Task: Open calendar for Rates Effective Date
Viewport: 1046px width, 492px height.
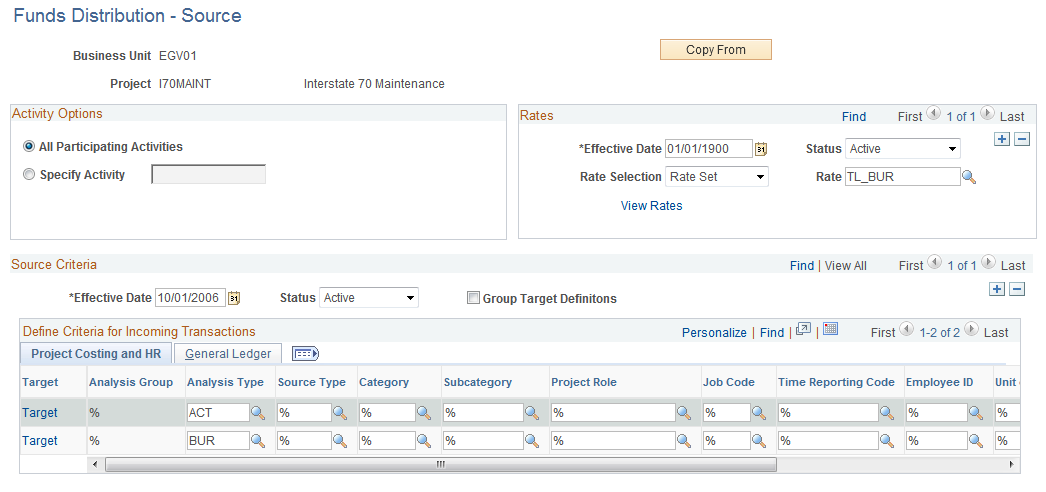Action: point(761,149)
